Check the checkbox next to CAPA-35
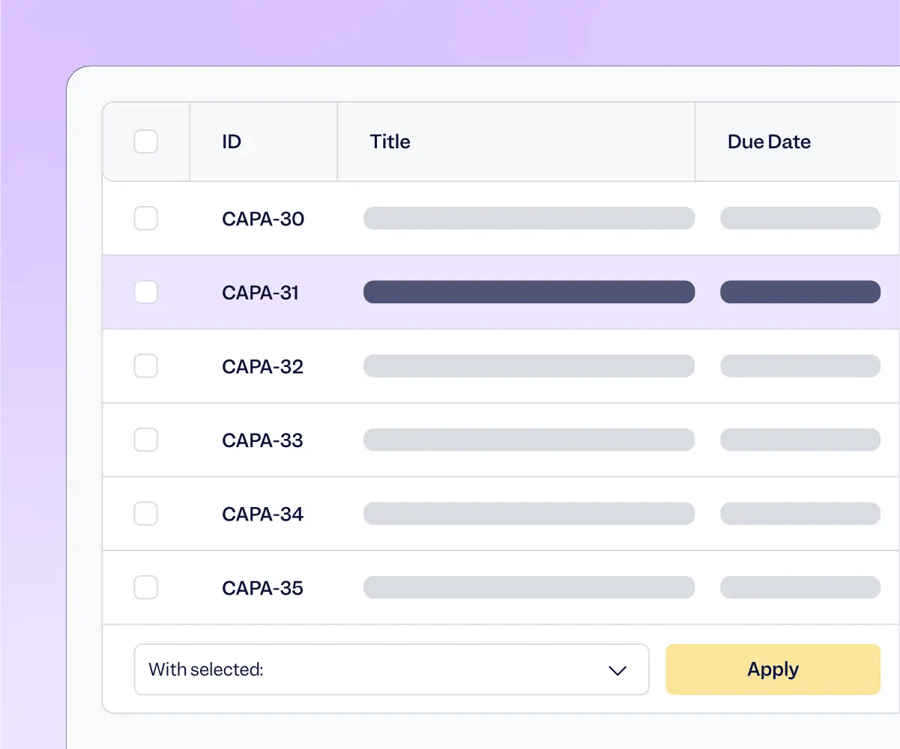The image size is (900, 749). [145, 588]
